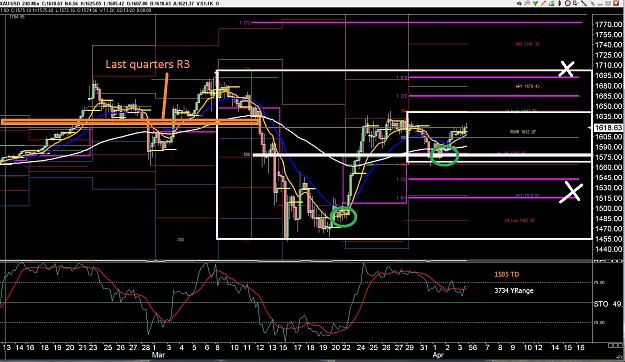This screenshot has width=625, height=362.
Task: Click the 1545.00 price axis label
Action: point(609,177)
